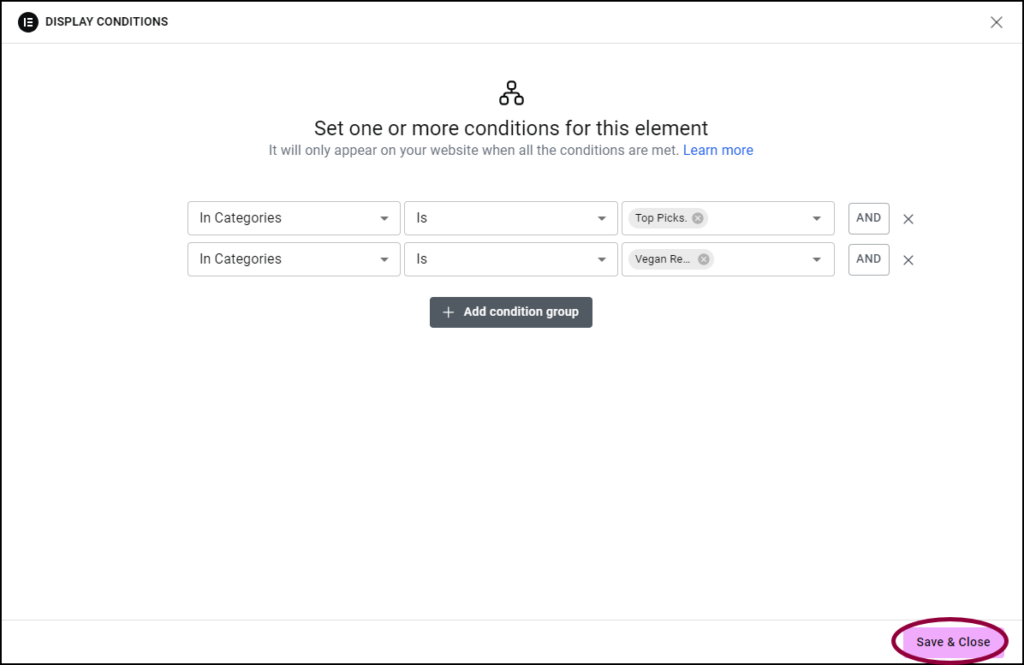Click the conditions hierarchy icon above the heading
The image size is (1024, 665).
[x=510, y=91]
